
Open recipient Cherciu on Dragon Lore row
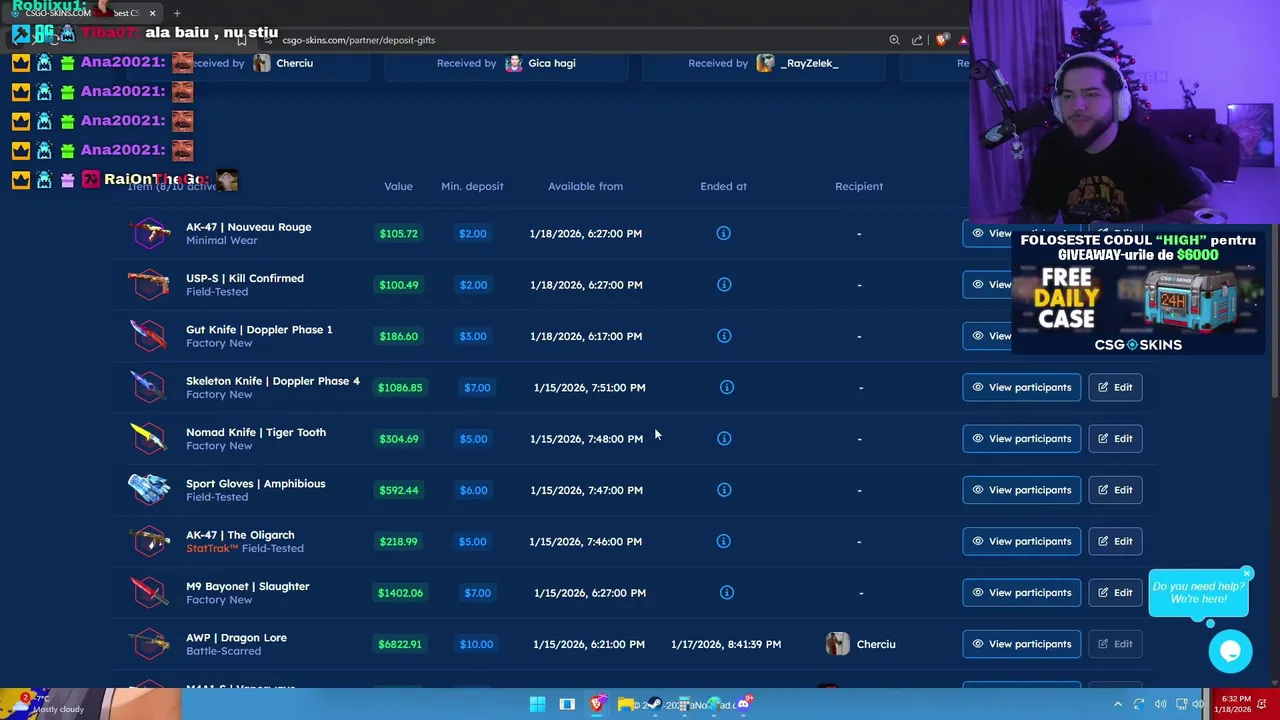coord(860,644)
